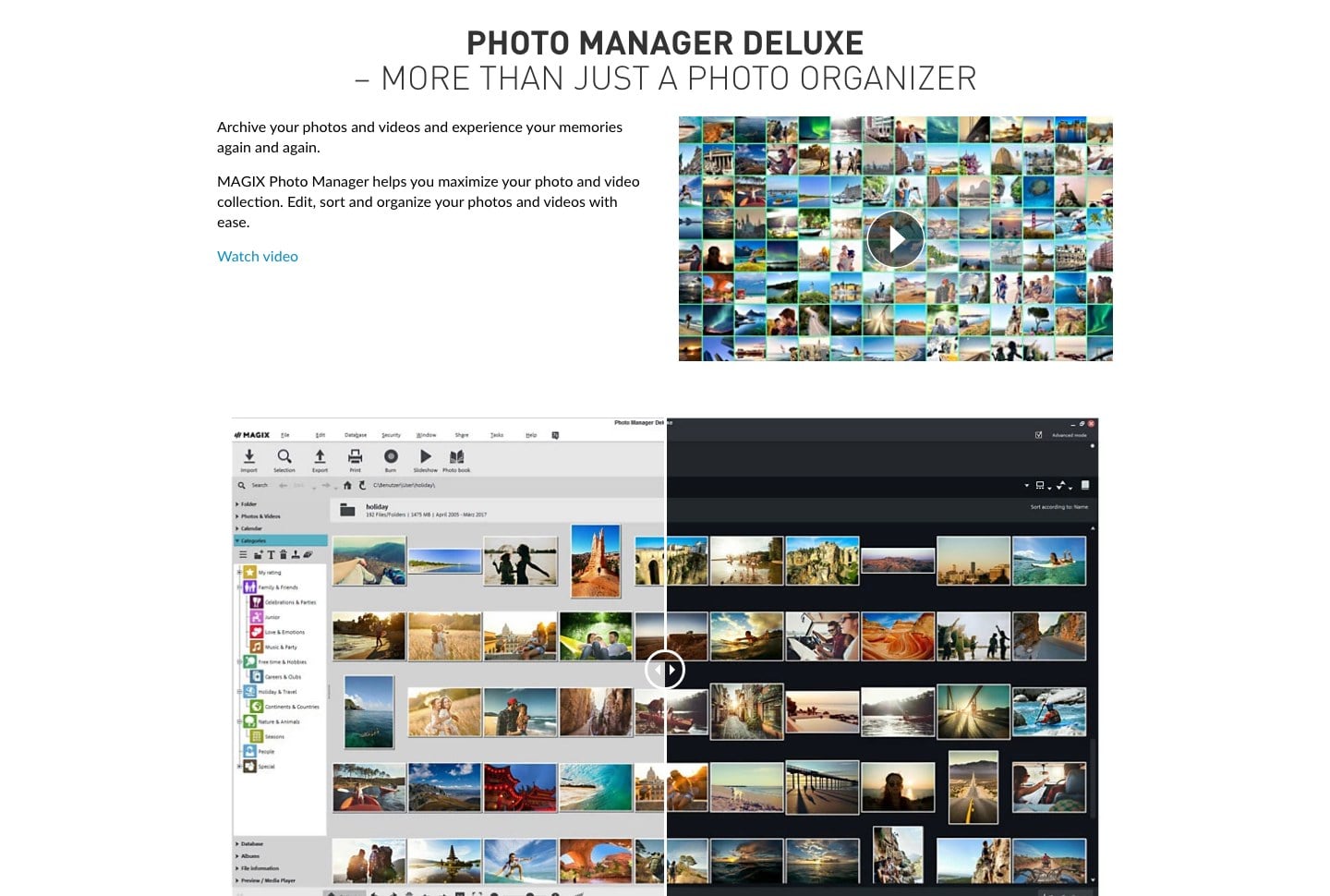Image resolution: width=1330 pixels, height=896 pixels.
Task: Select the My rating star category icon
Action: 249,573
